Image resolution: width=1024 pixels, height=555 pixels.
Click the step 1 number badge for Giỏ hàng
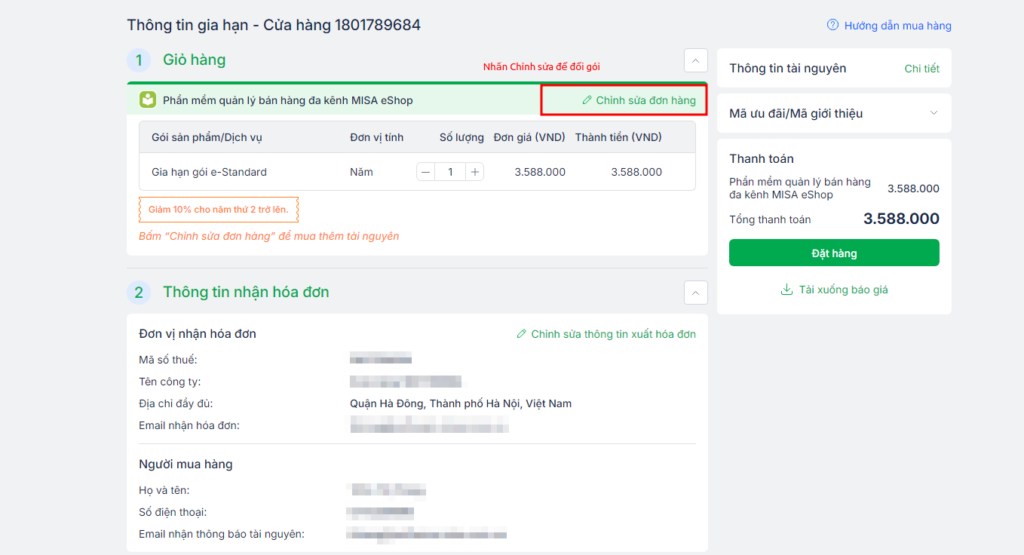click(138, 60)
